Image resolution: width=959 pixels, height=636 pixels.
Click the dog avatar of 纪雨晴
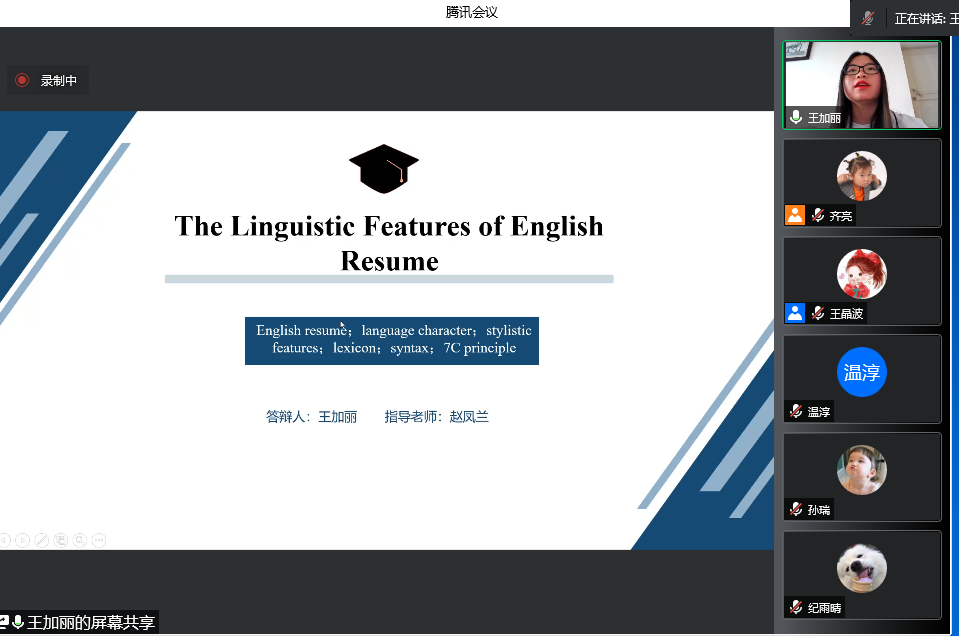[861, 568]
